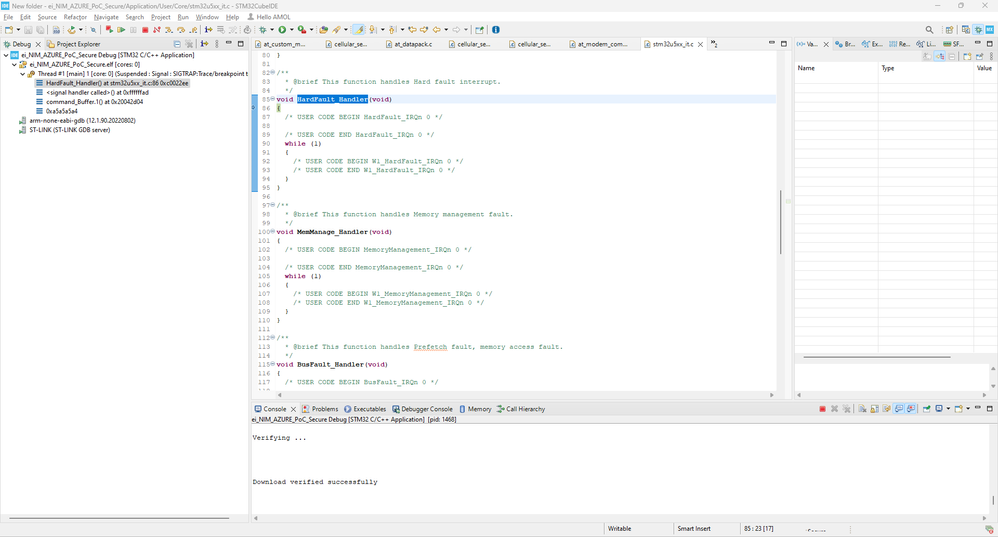Switch to the Project Explorer tab

73,44
